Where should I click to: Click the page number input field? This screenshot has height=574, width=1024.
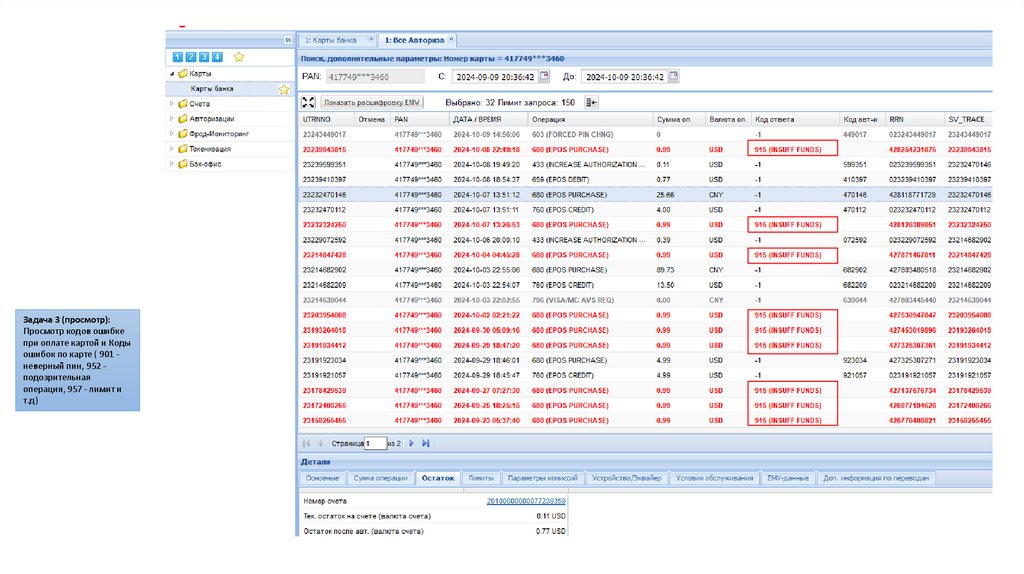click(374, 442)
